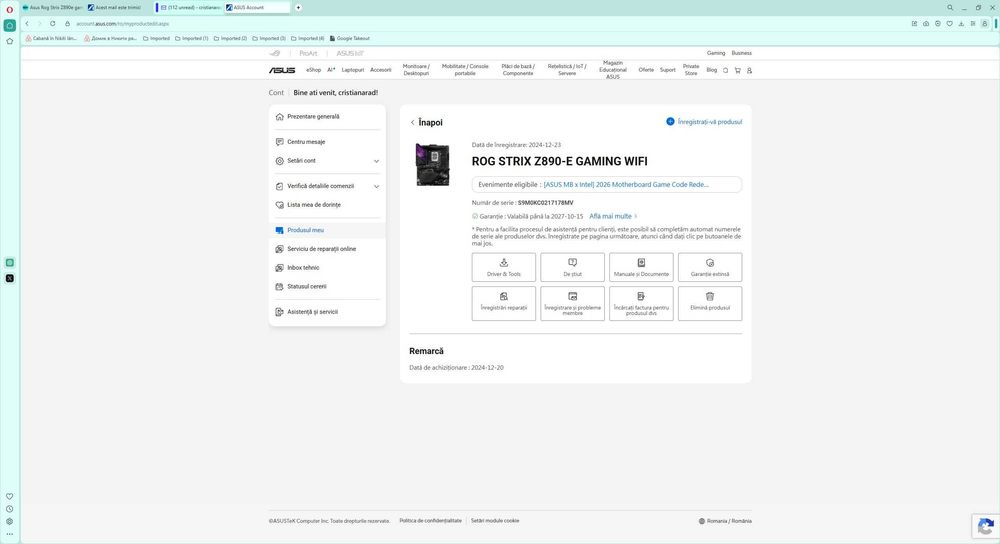Open Manuale și Documente tile
Viewport: 1000px width, 544px height.
(641, 267)
